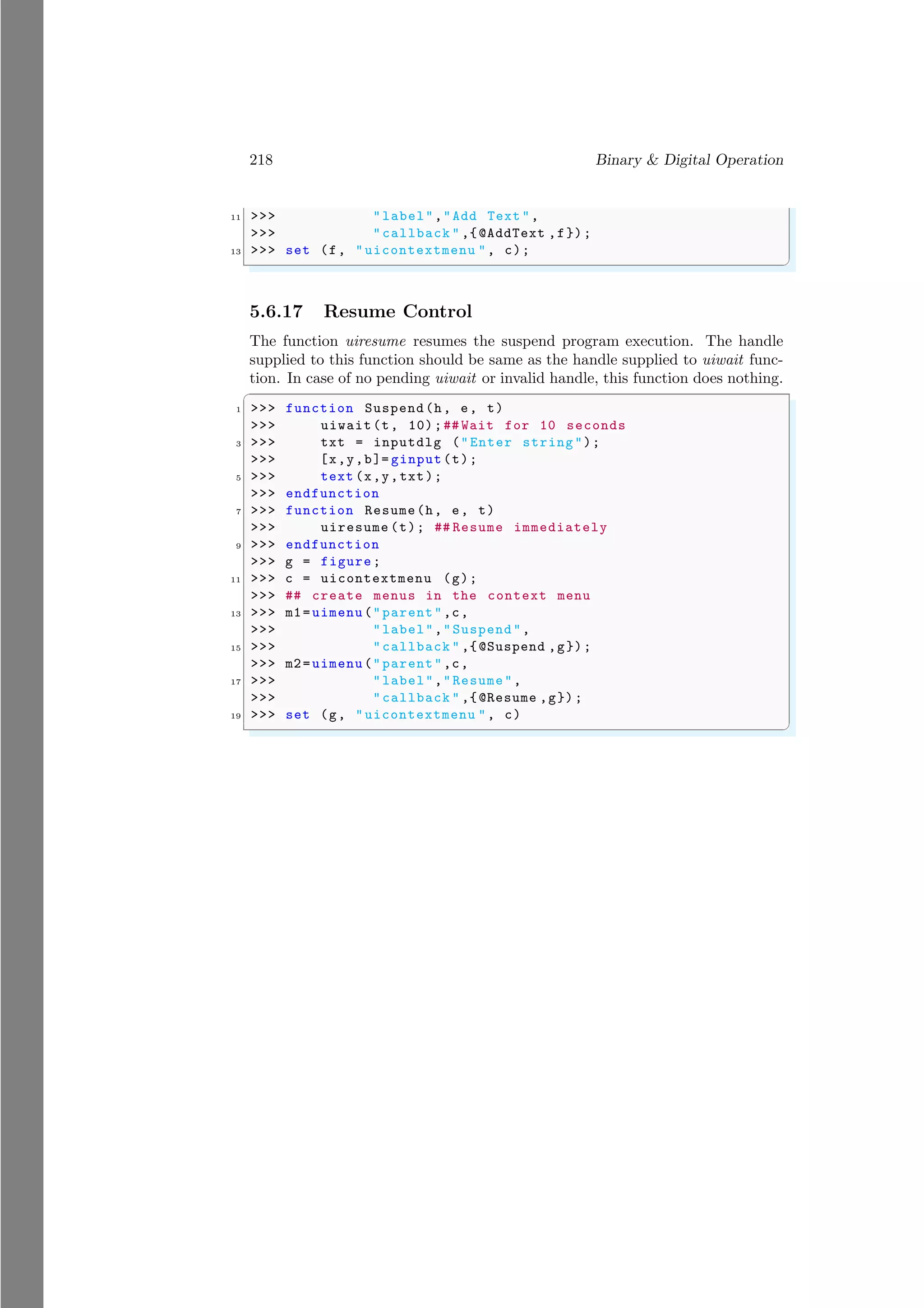Click the string "Resume" label in code

(x=477, y=681)
